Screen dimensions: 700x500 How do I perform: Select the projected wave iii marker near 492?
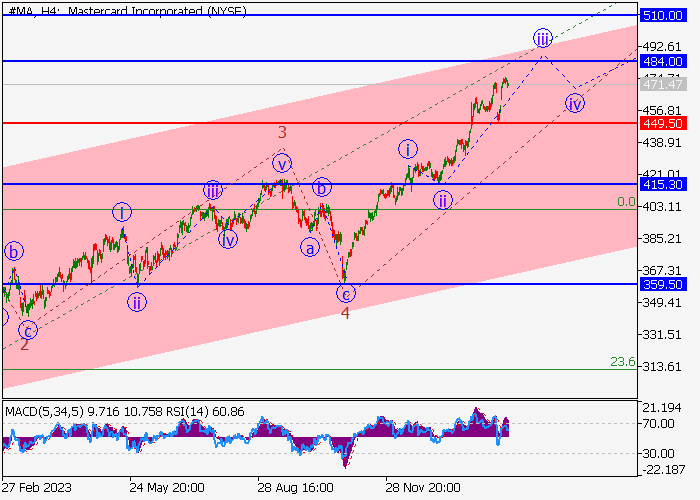[543, 39]
